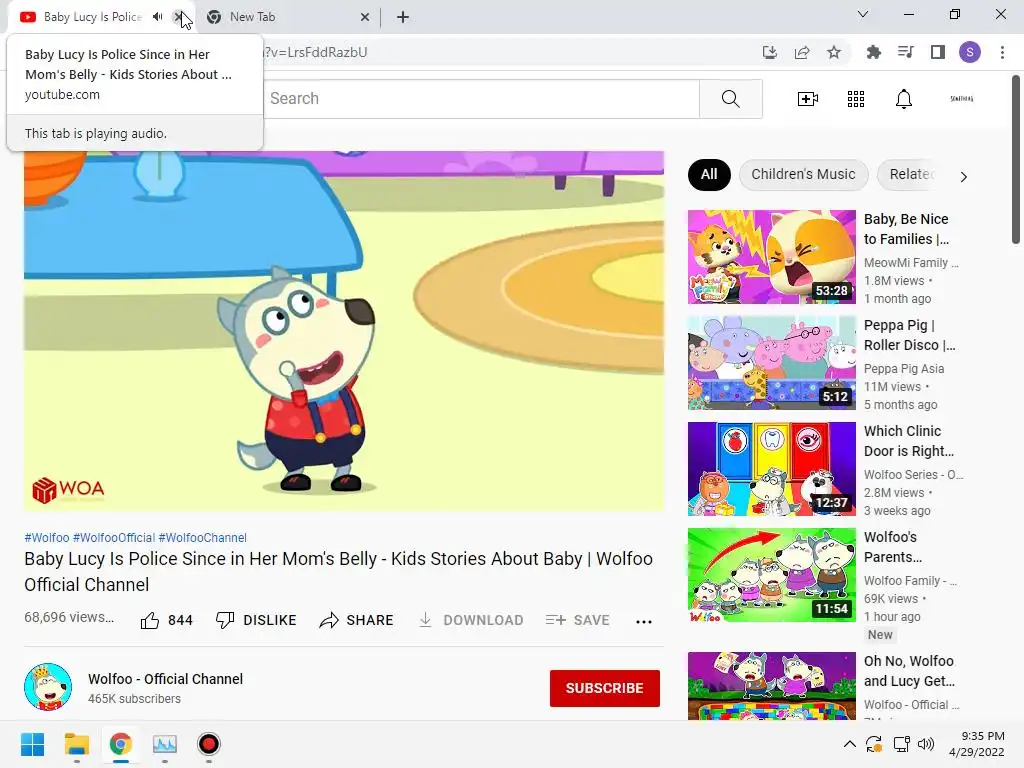
Task: Open the media control icon
Action: tap(905, 52)
